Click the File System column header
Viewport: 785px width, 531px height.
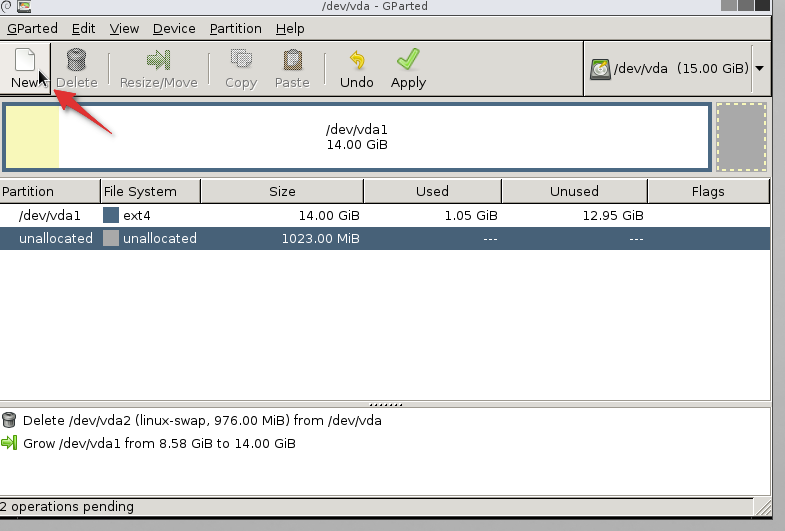150,191
